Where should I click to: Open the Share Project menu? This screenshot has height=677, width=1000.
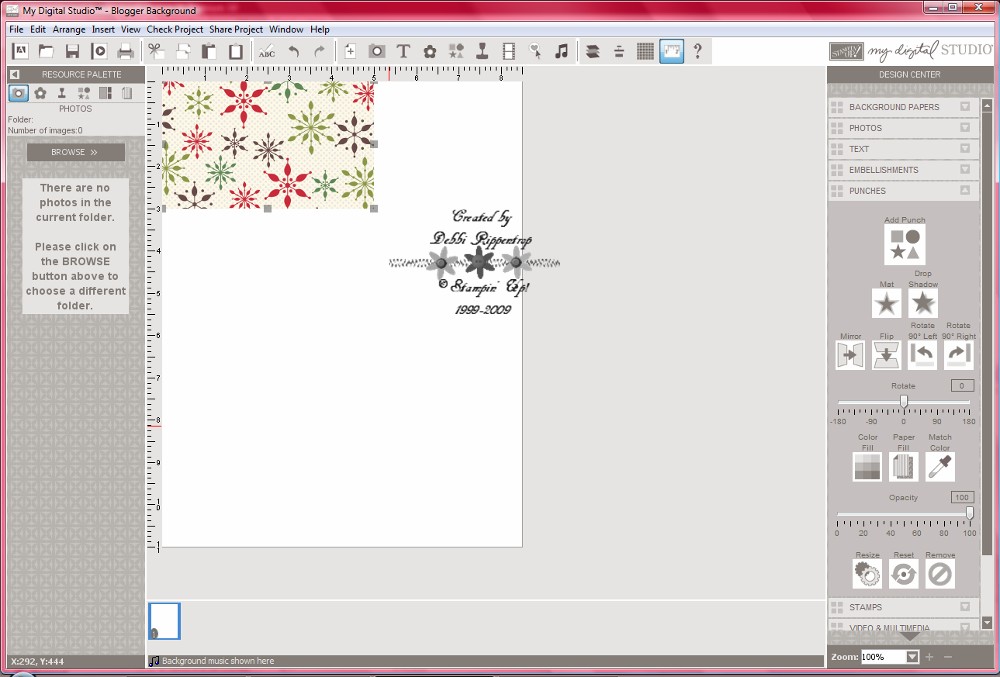(236, 29)
